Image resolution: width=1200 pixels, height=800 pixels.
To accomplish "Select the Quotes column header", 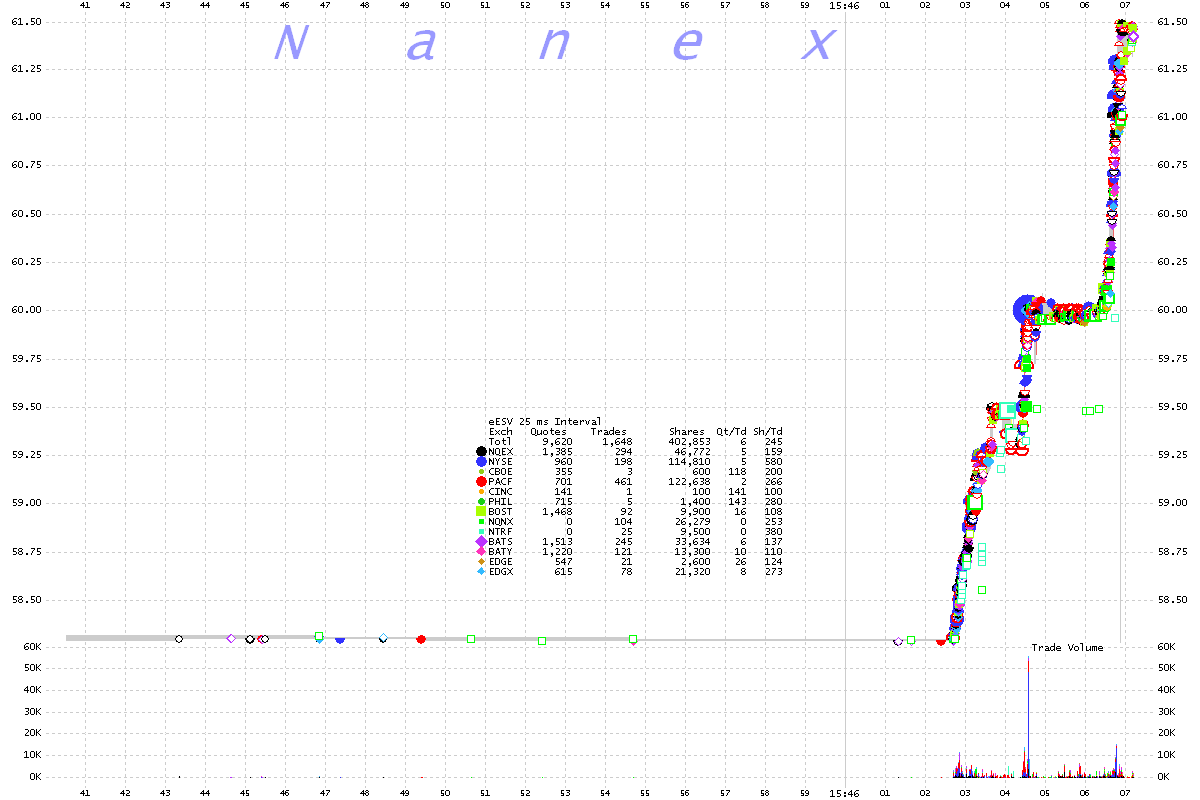I will coord(547,432).
